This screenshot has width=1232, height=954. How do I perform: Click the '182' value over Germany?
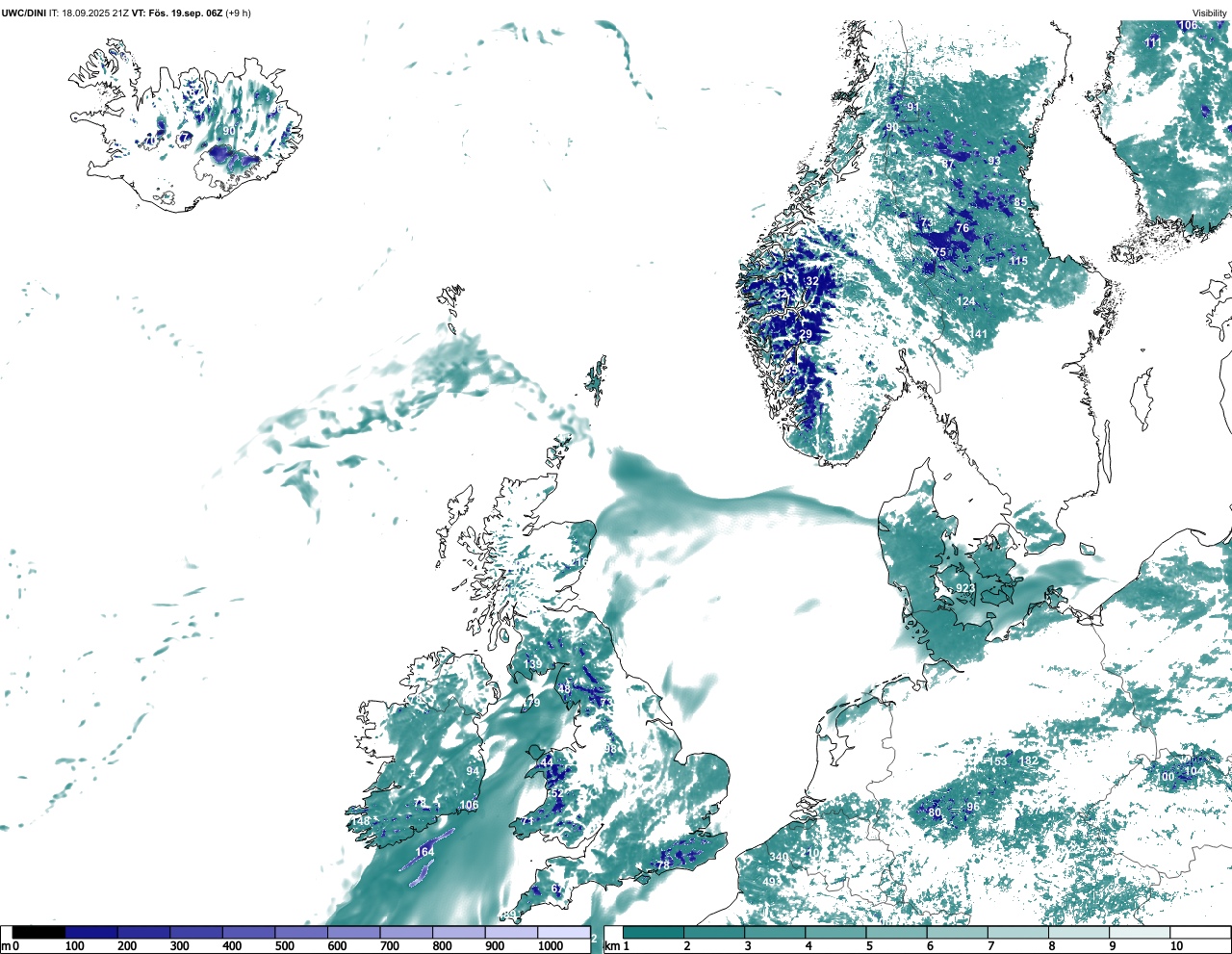(1029, 761)
